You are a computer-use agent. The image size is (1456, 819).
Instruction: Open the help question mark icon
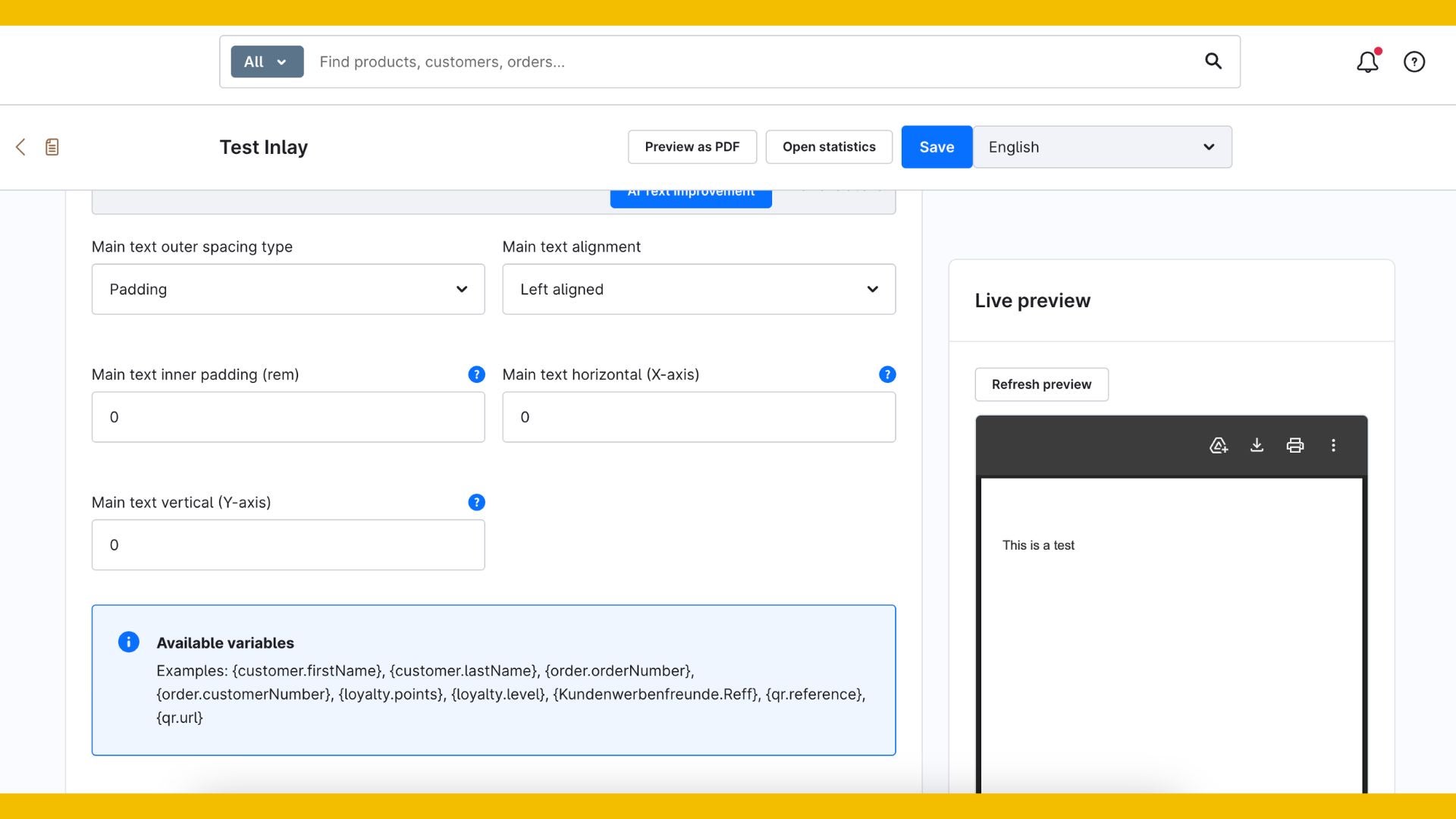[1414, 61]
